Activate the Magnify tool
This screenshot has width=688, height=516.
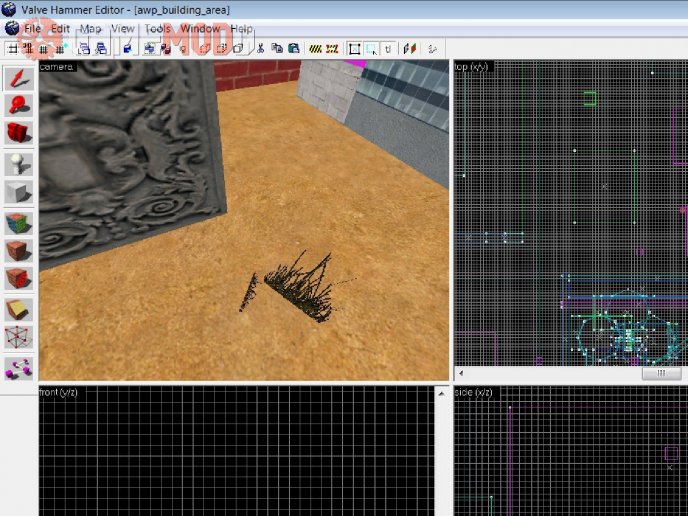tap(18, 105)
